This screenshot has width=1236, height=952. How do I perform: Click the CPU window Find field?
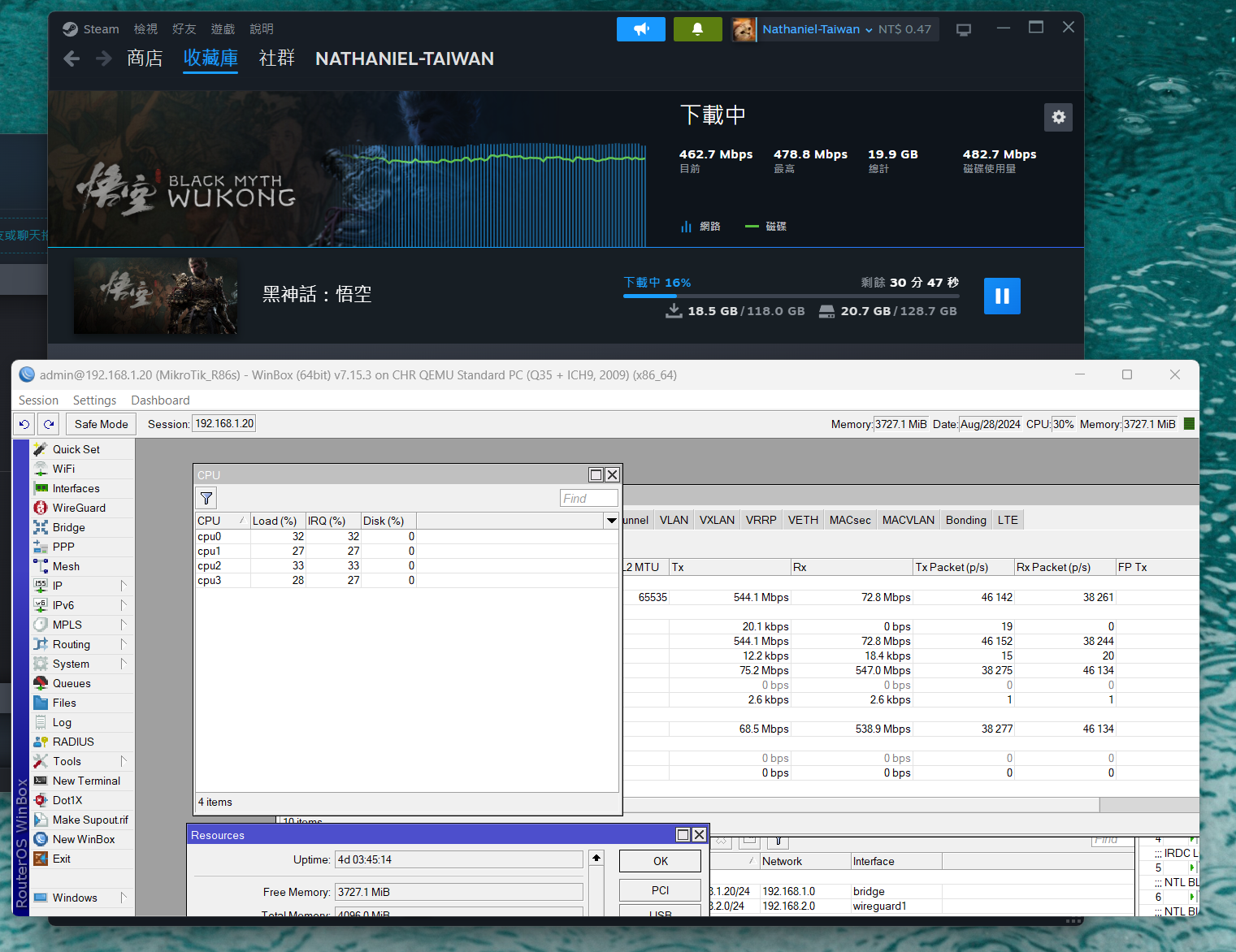(x=588, y=498)
